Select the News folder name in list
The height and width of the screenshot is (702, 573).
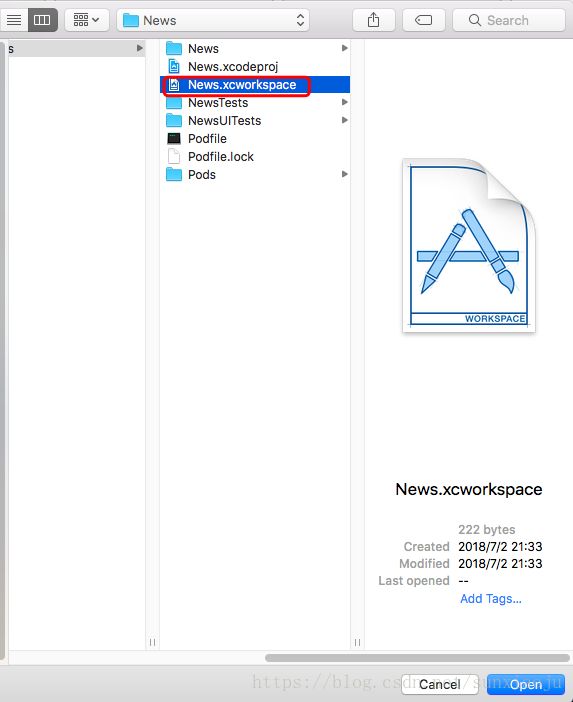[203, 48]
